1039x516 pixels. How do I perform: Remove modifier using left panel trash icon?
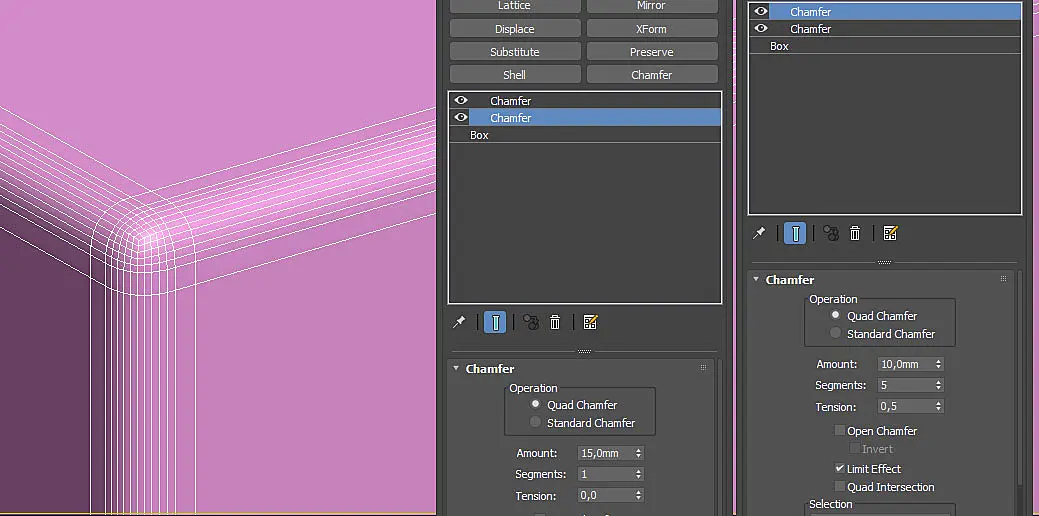[x=555, y=323]
